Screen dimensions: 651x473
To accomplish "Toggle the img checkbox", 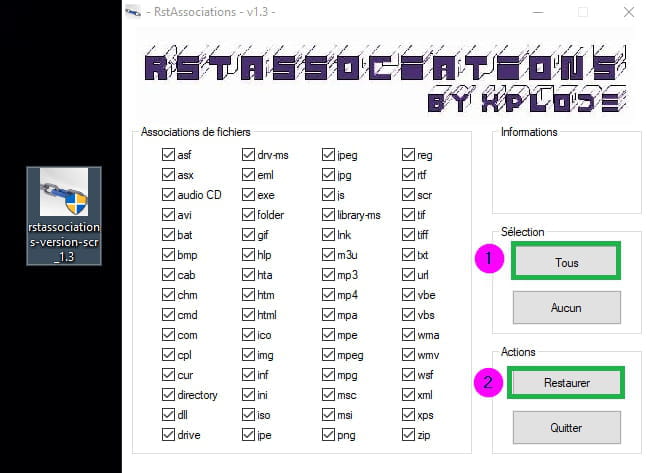I will pyautogui.click(x=248, y=355).
